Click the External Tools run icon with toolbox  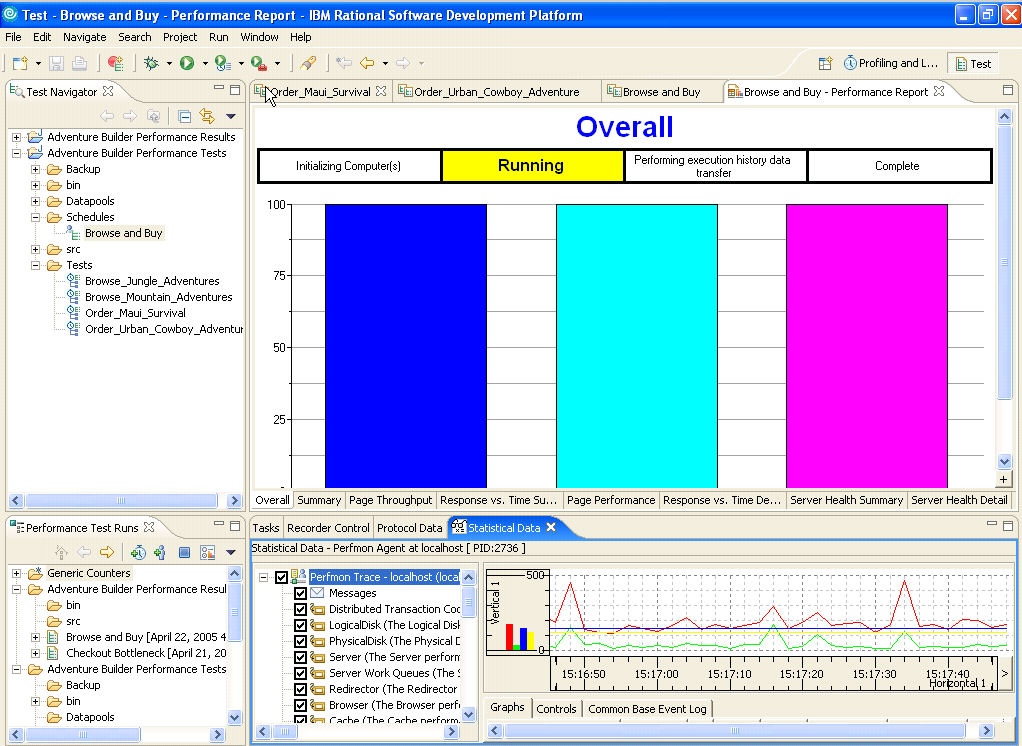pyautogui.click(x=259, y=63)
